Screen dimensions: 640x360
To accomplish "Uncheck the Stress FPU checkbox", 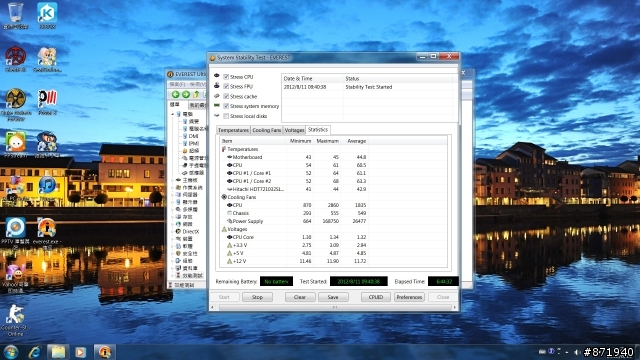I will pos(226,87).
